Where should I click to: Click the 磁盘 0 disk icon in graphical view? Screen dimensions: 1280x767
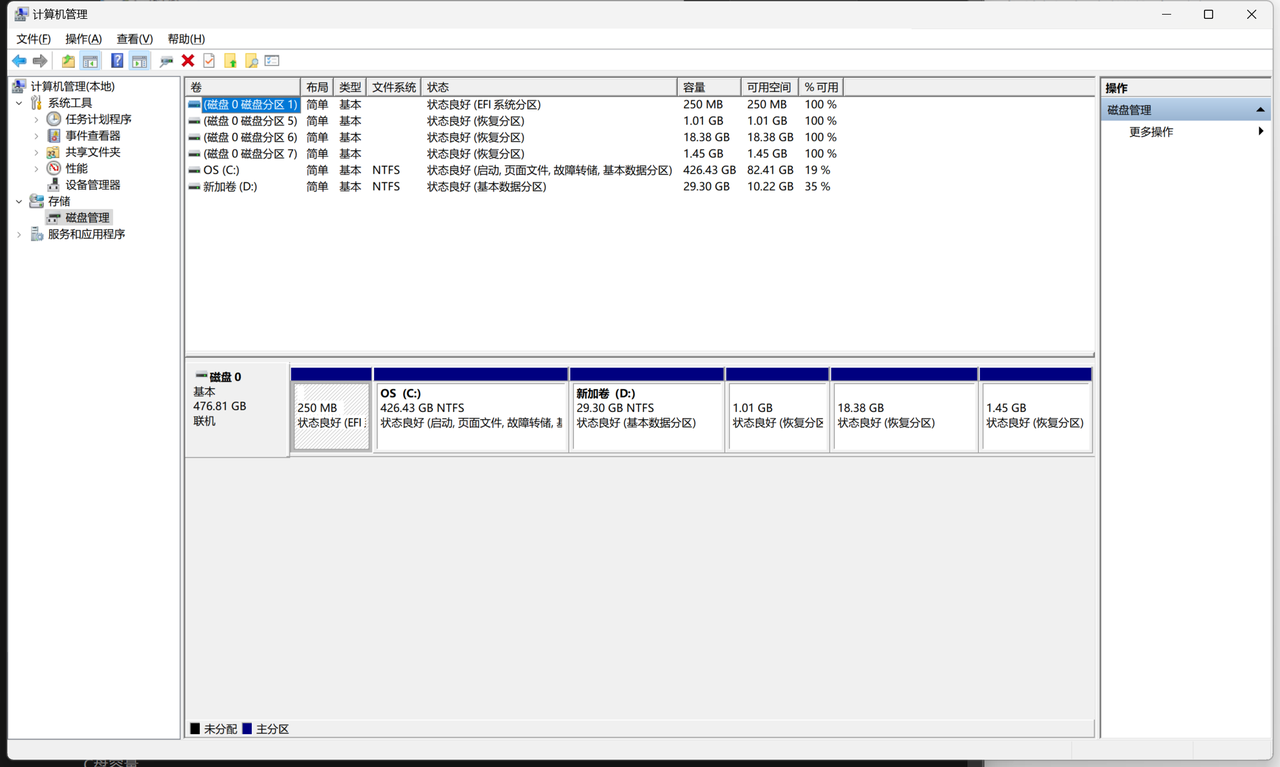click(x=201, y=376)
